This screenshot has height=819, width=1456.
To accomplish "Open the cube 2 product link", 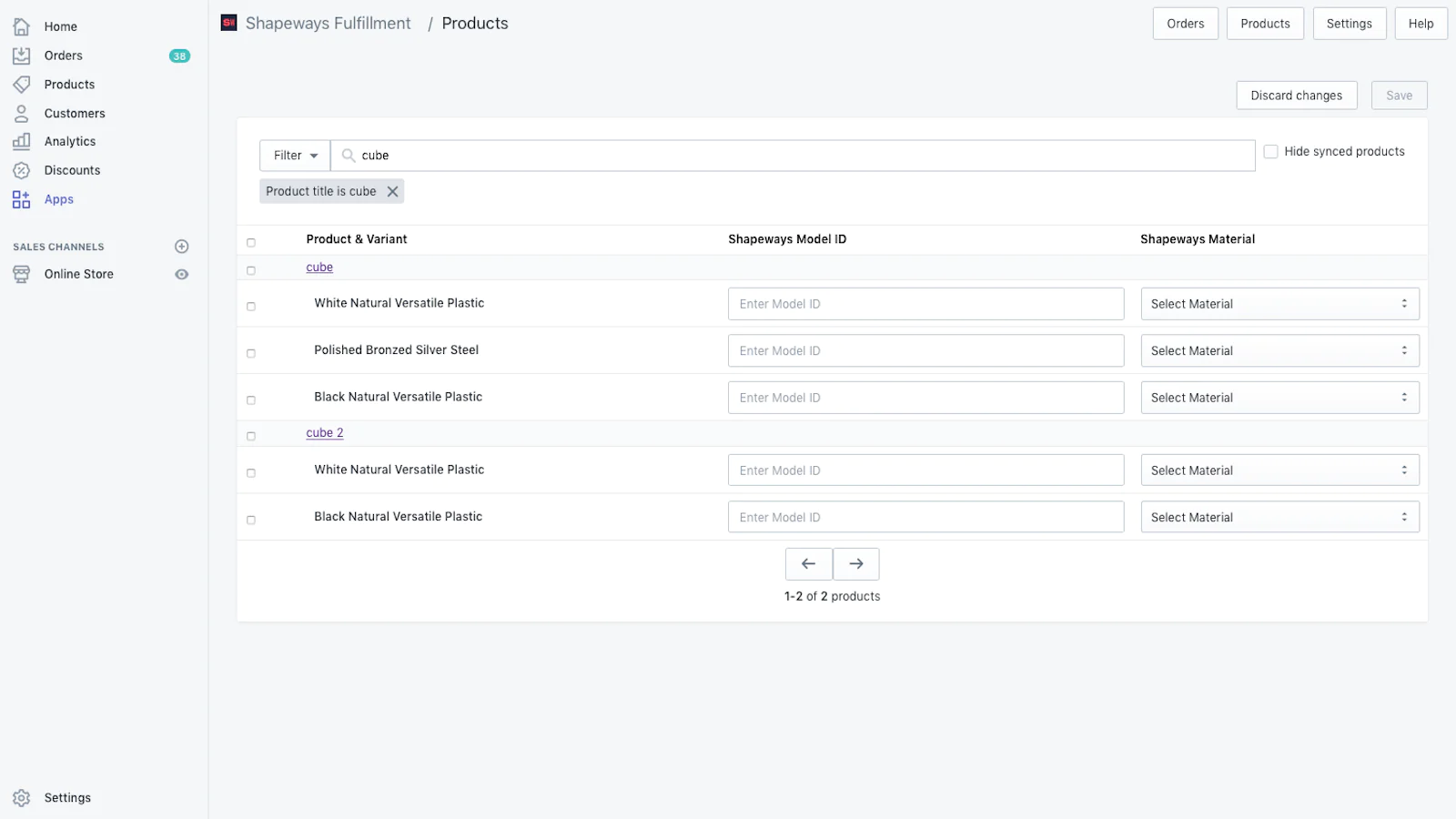I will [x=325, y=433].
